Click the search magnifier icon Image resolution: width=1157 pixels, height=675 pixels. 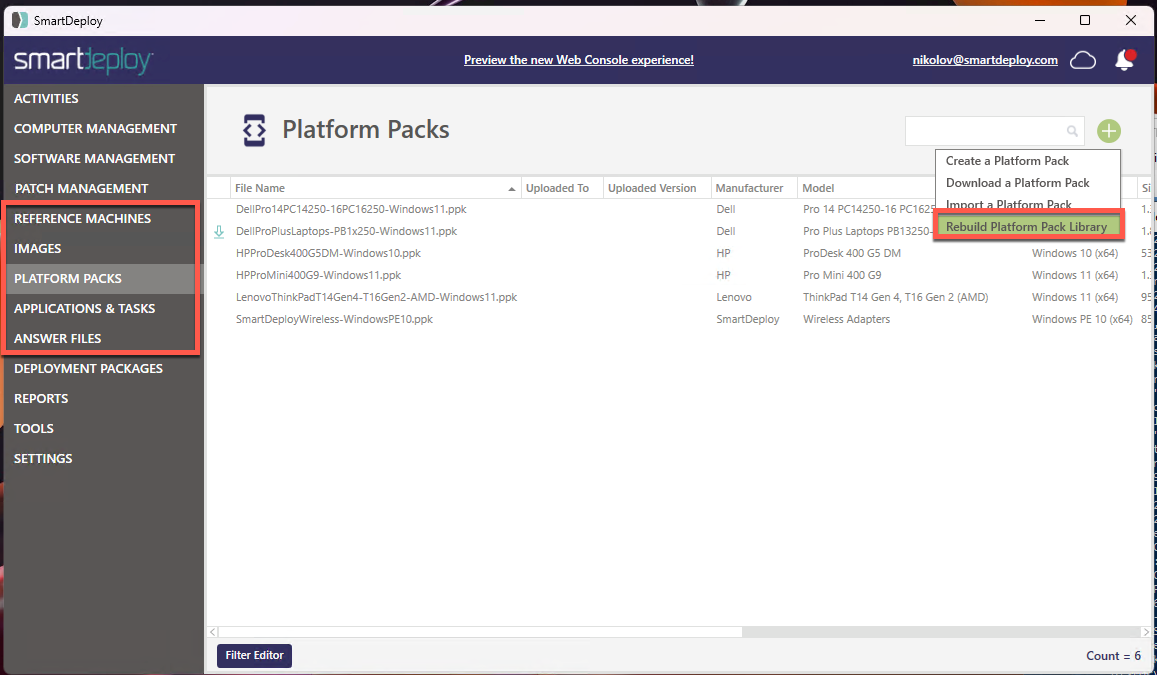point(1072,131)
